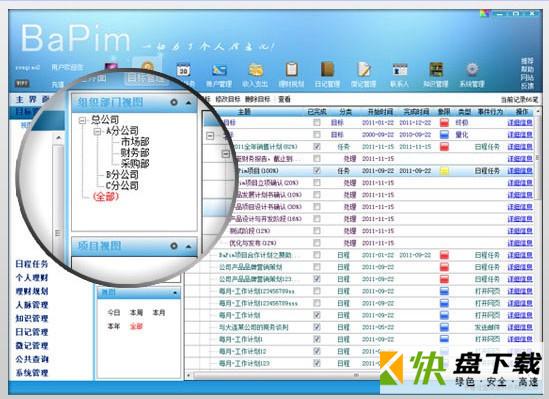Click the gear icon on 项目视图 panel
This screenshot has width=549, height=399.
(174, 246)
